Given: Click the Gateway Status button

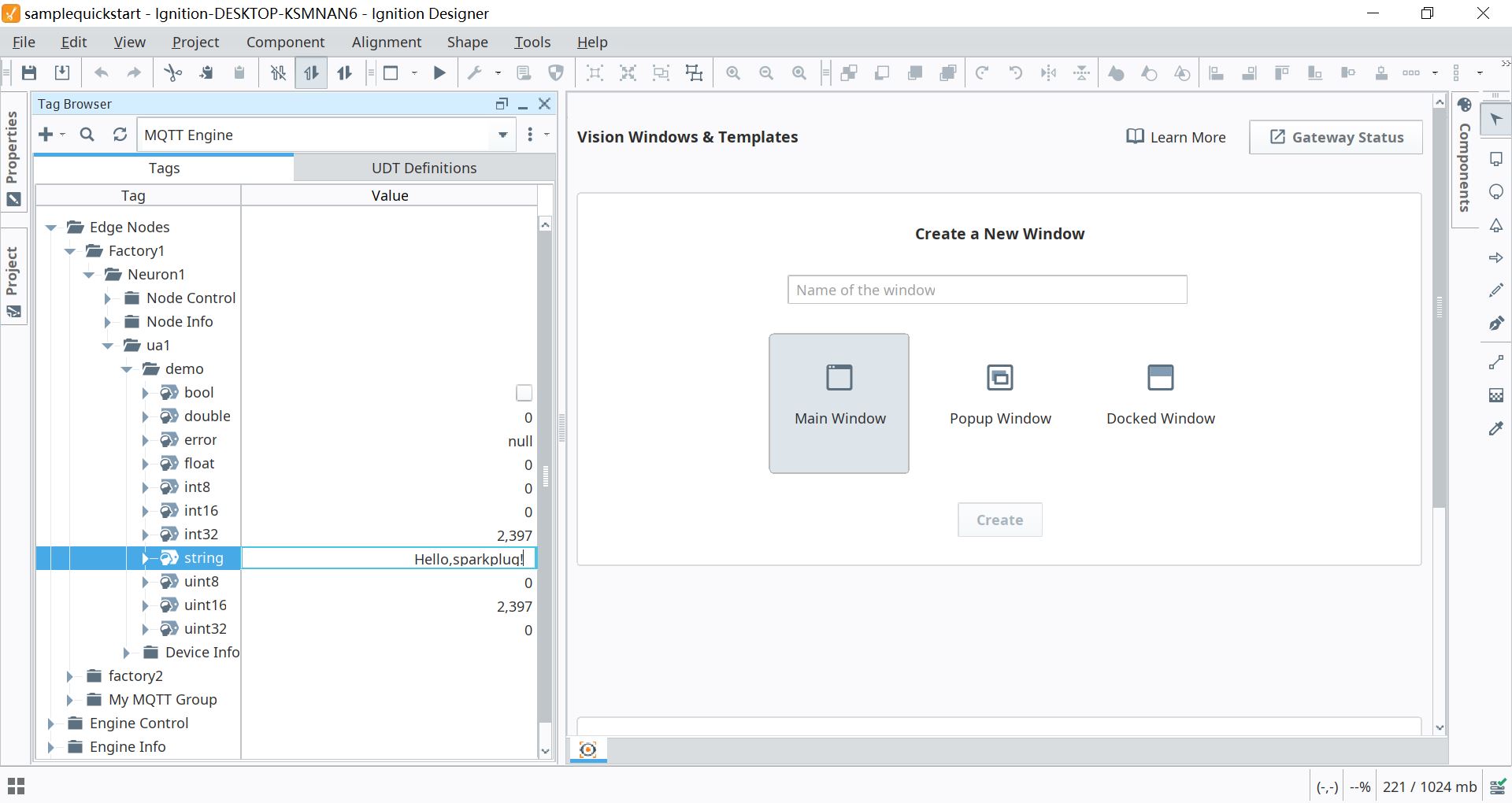Looking at the screenshot, I should pyautogui.click(x=1336, y=137).
